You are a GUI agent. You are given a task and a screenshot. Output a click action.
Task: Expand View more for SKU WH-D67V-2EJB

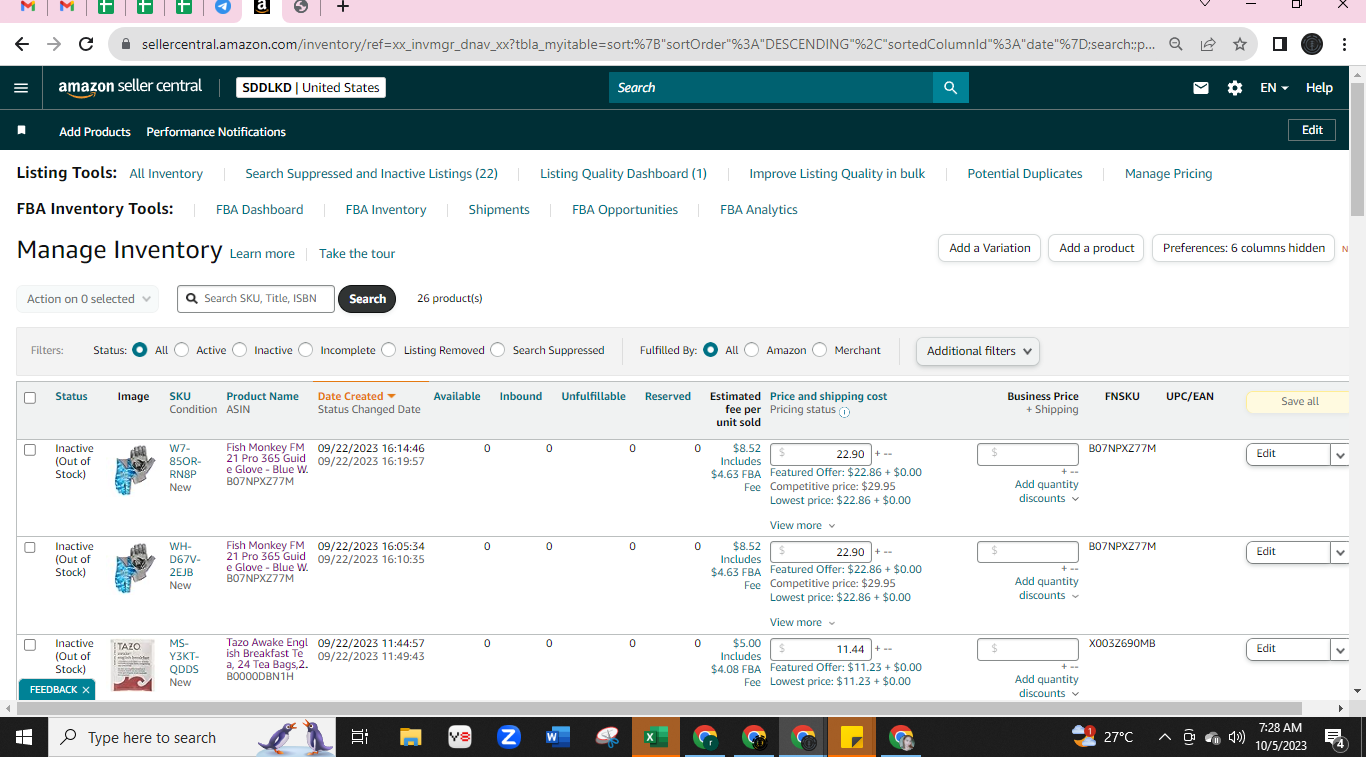tap(802, 622)
